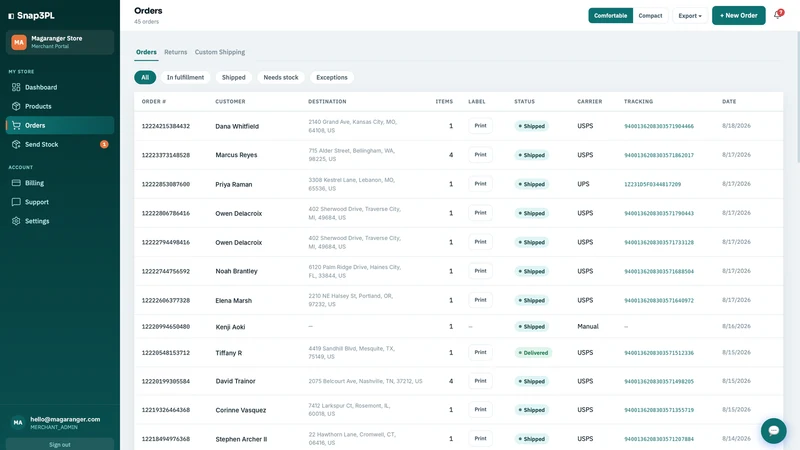
Task: Click the Delivered status badge
Action: pos(533,353)
